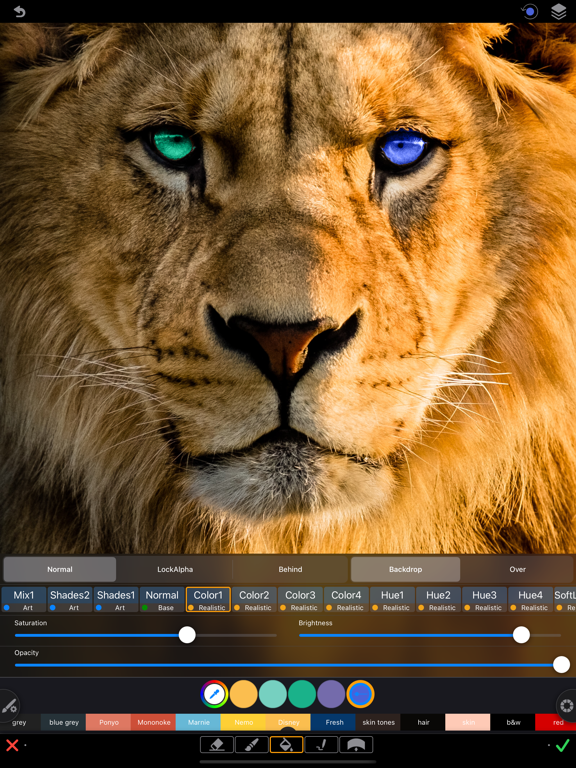Screen dimensions: 576x768
Task: Pick the orange-yellow color swatch
Action: (x=243, y=694)
